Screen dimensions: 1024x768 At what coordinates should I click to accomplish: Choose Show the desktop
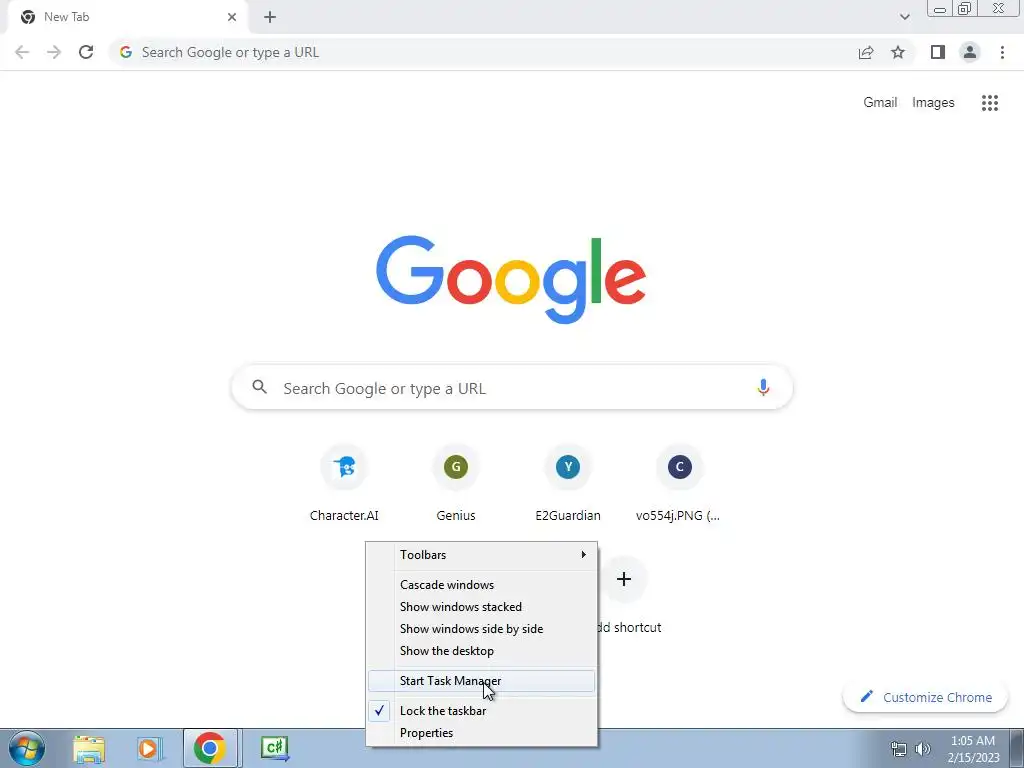click(x=481, y=651)
